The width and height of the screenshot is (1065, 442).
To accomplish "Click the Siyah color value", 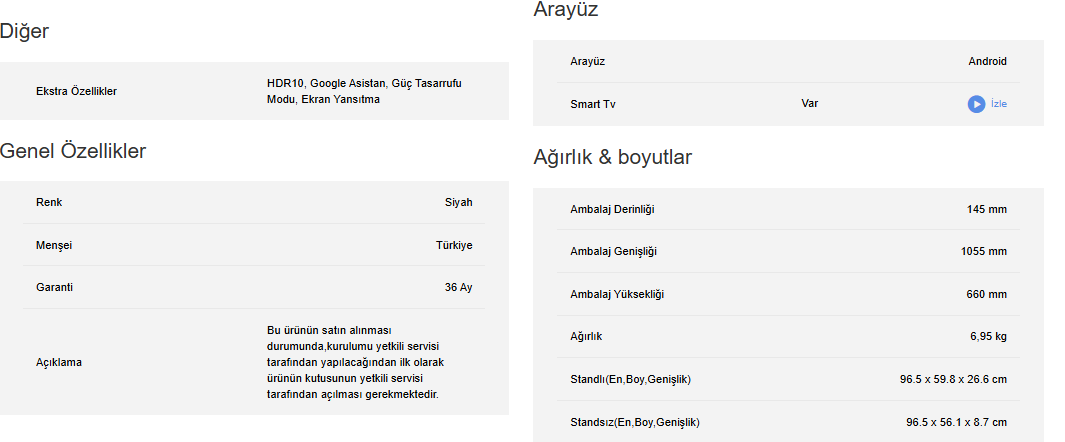I will point(458,202).
